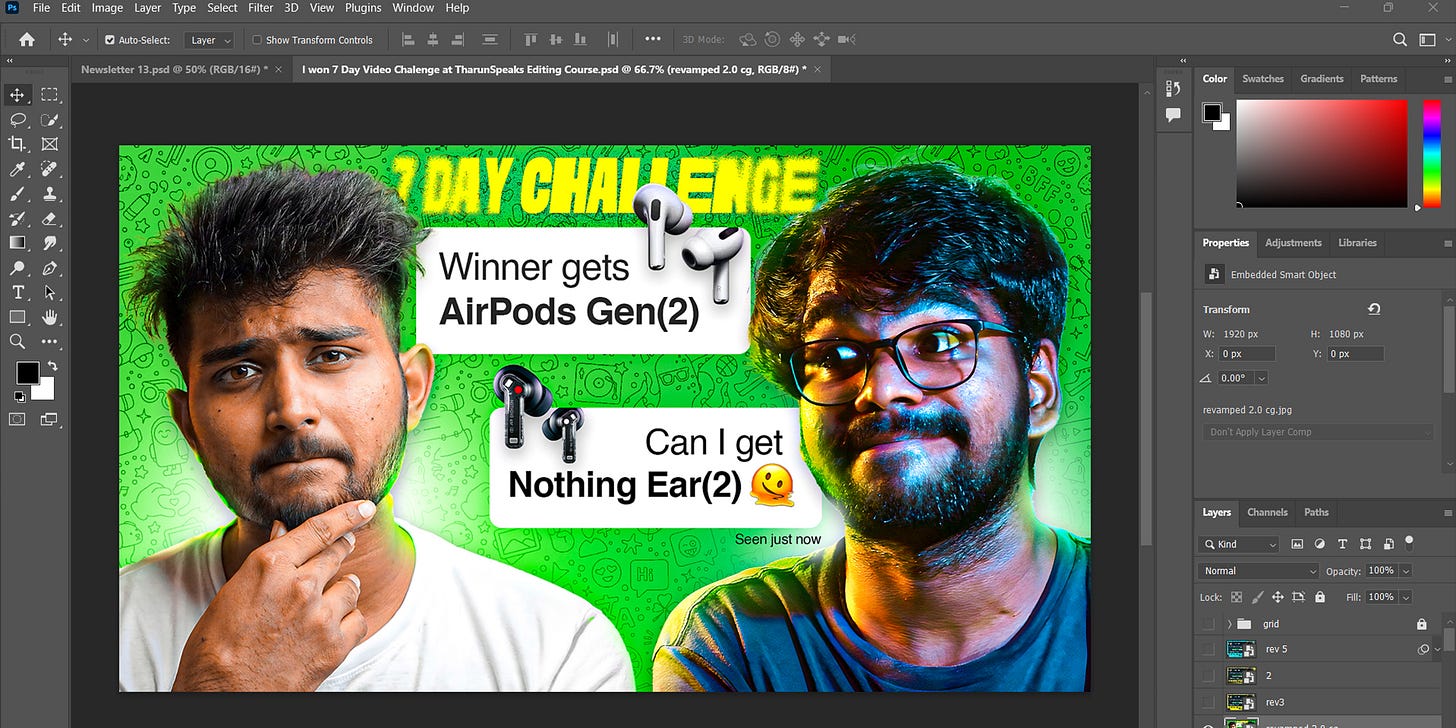Select the Move tool in the toolbox
1456x728 pixels.
[18, 95]
